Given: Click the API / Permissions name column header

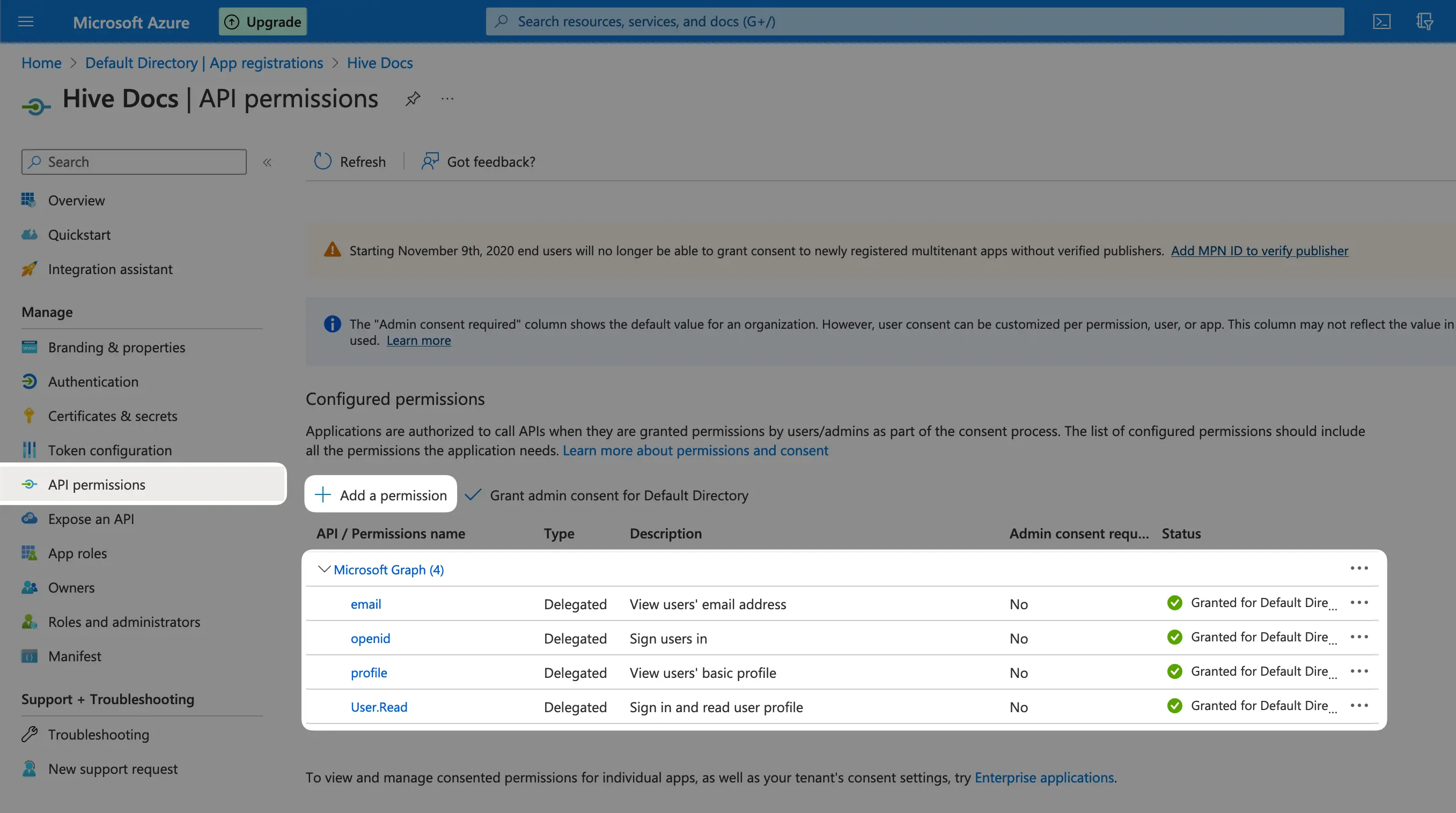Looking at the screenshot, I should [391, 534].
